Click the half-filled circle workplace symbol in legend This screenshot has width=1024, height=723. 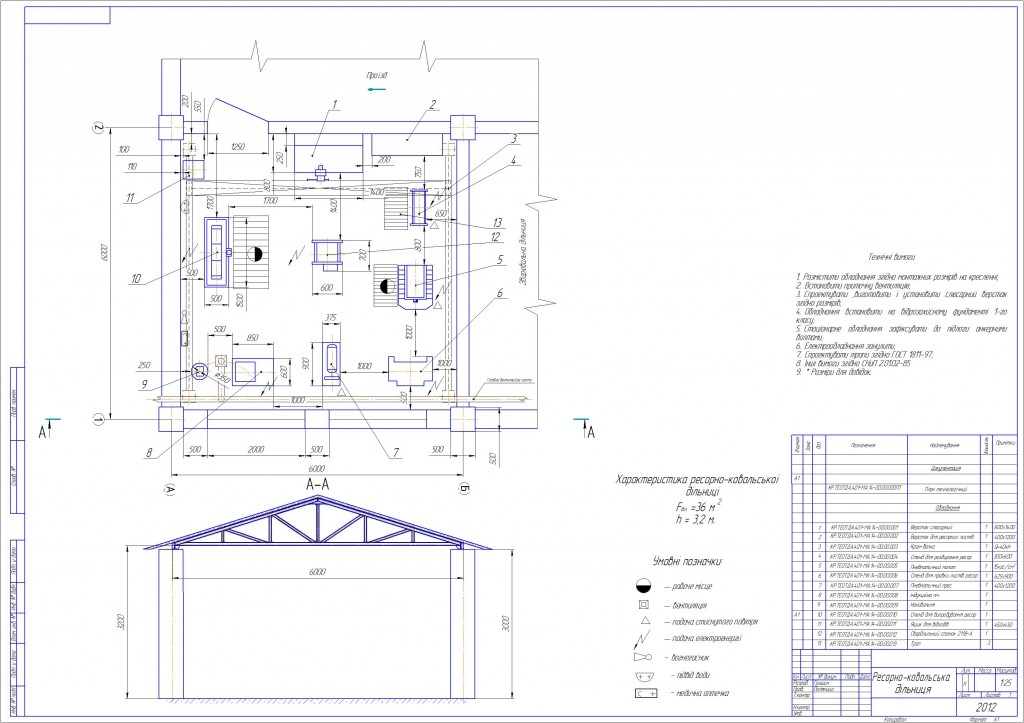click(645, 583)
